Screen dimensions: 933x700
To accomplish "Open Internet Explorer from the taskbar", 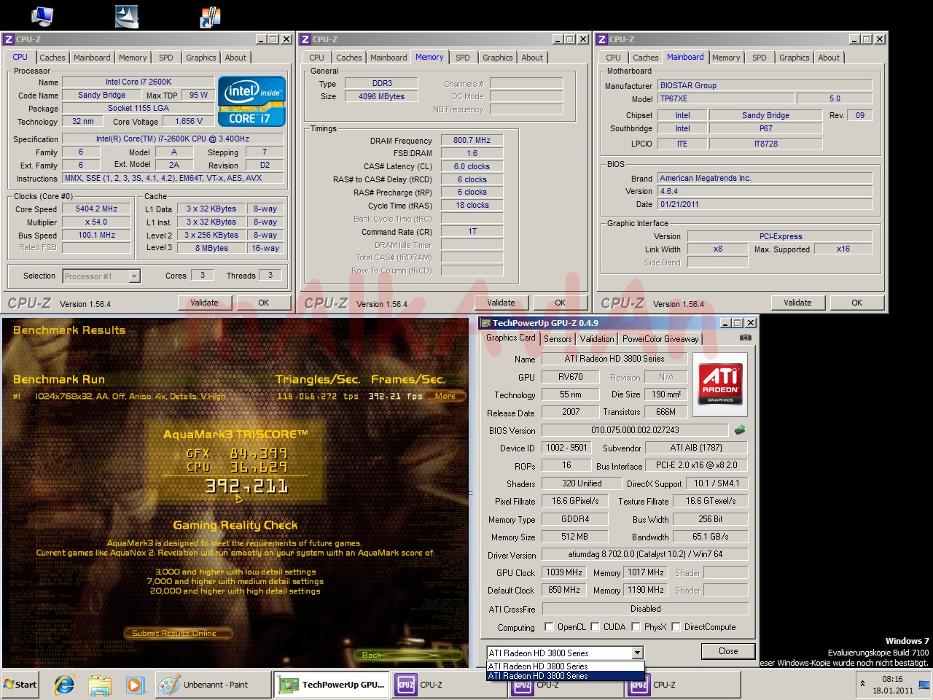I will pos(64,685).
